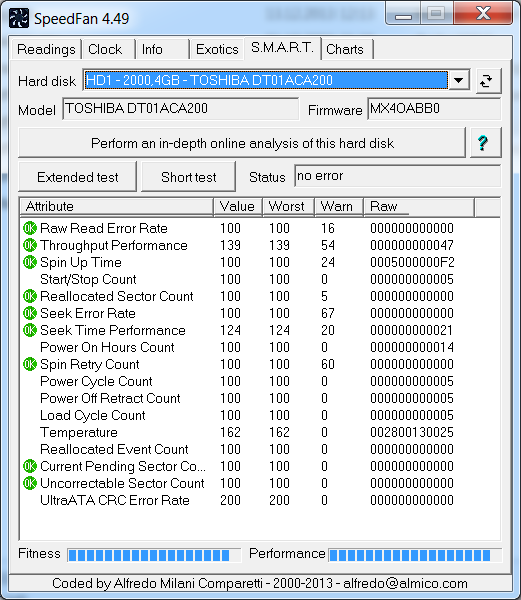Start the Extended test
This screenshot has height=600, width=521.
point(77,177)
